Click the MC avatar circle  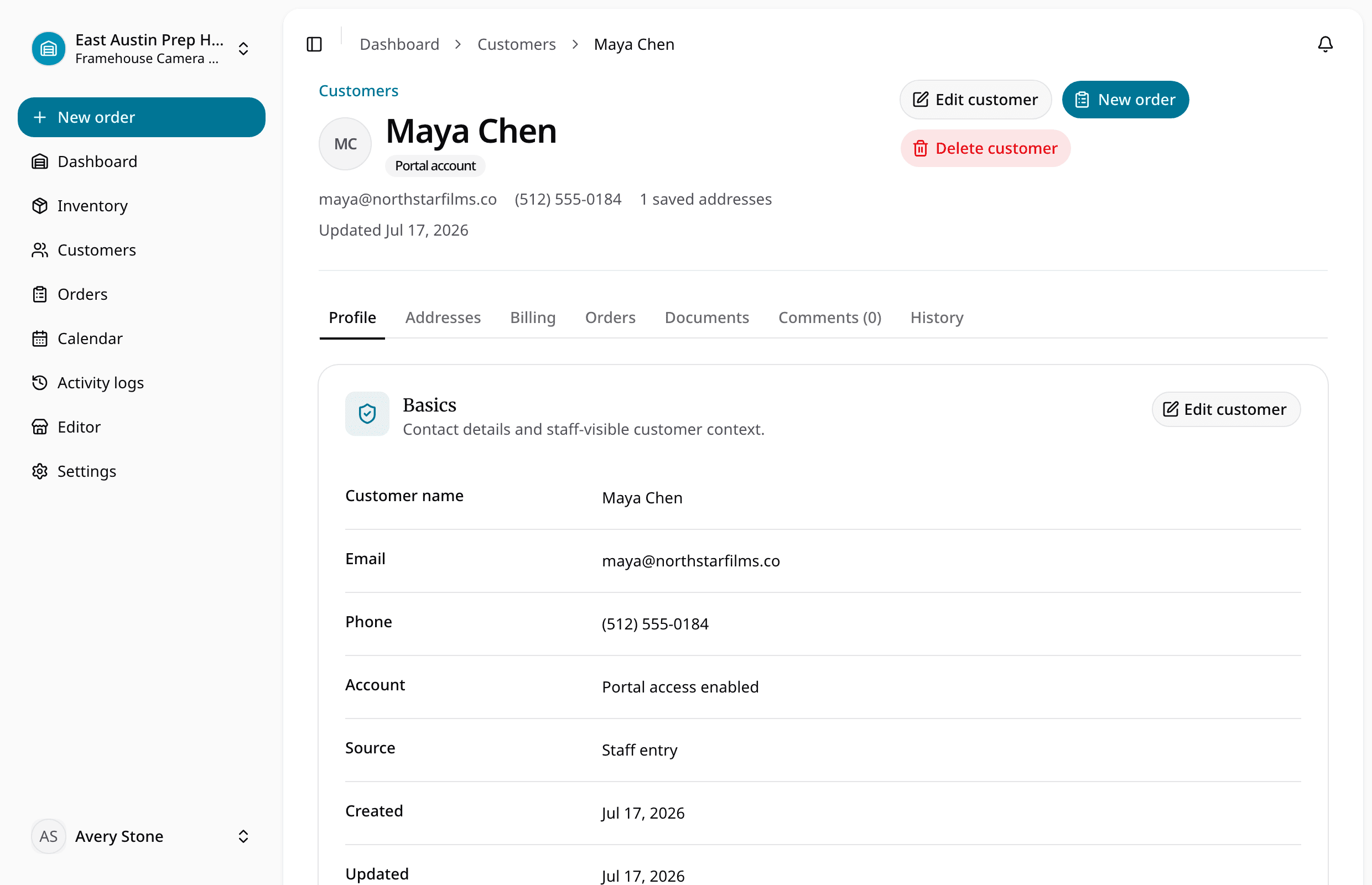[x=345, y=144]
